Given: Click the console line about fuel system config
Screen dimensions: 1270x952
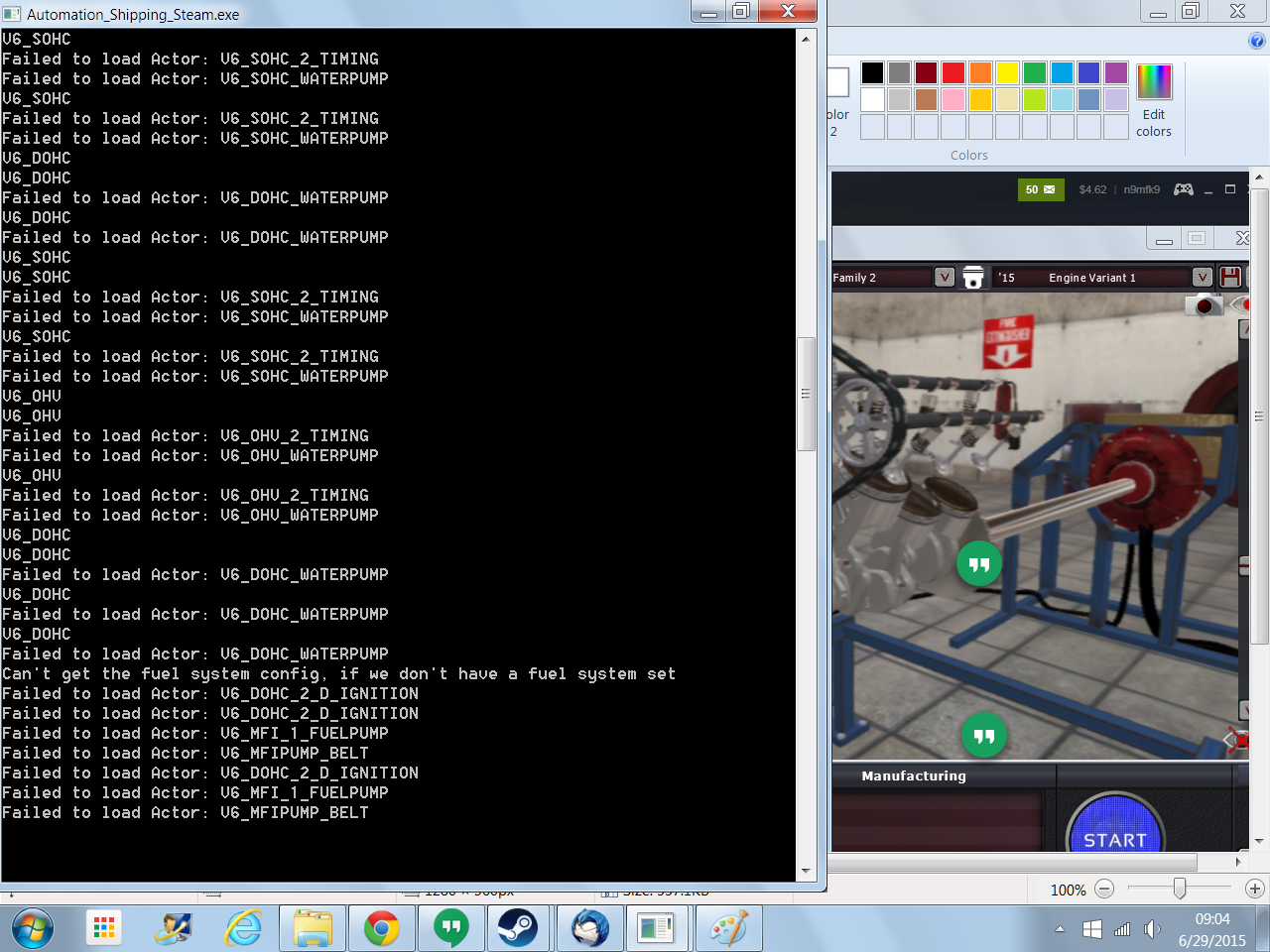Looking at the screenshot, I should (339, 673).
